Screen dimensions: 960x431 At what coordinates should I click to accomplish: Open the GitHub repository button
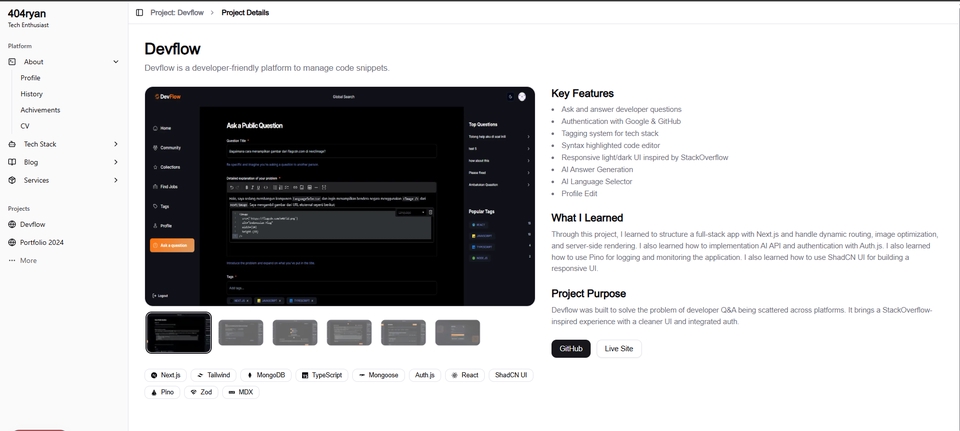[x=571, y=348]
